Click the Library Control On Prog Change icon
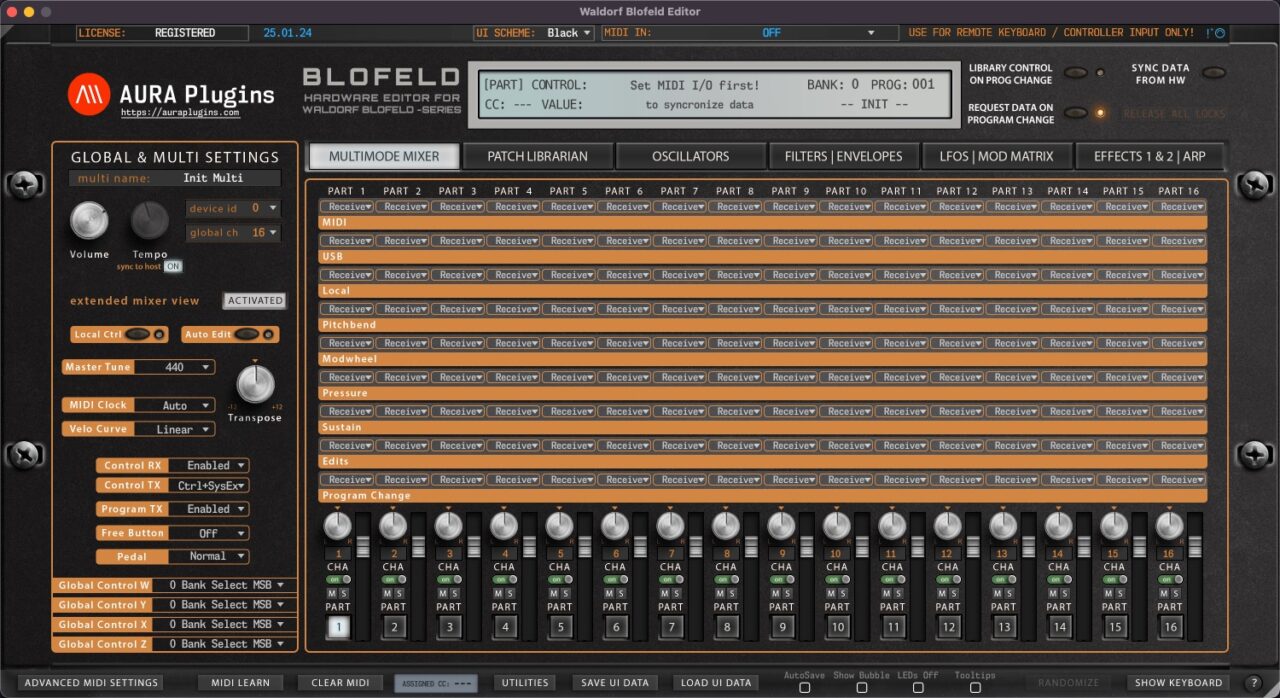This screenshot has width=1280, height=698. (x=1078, y=74)
